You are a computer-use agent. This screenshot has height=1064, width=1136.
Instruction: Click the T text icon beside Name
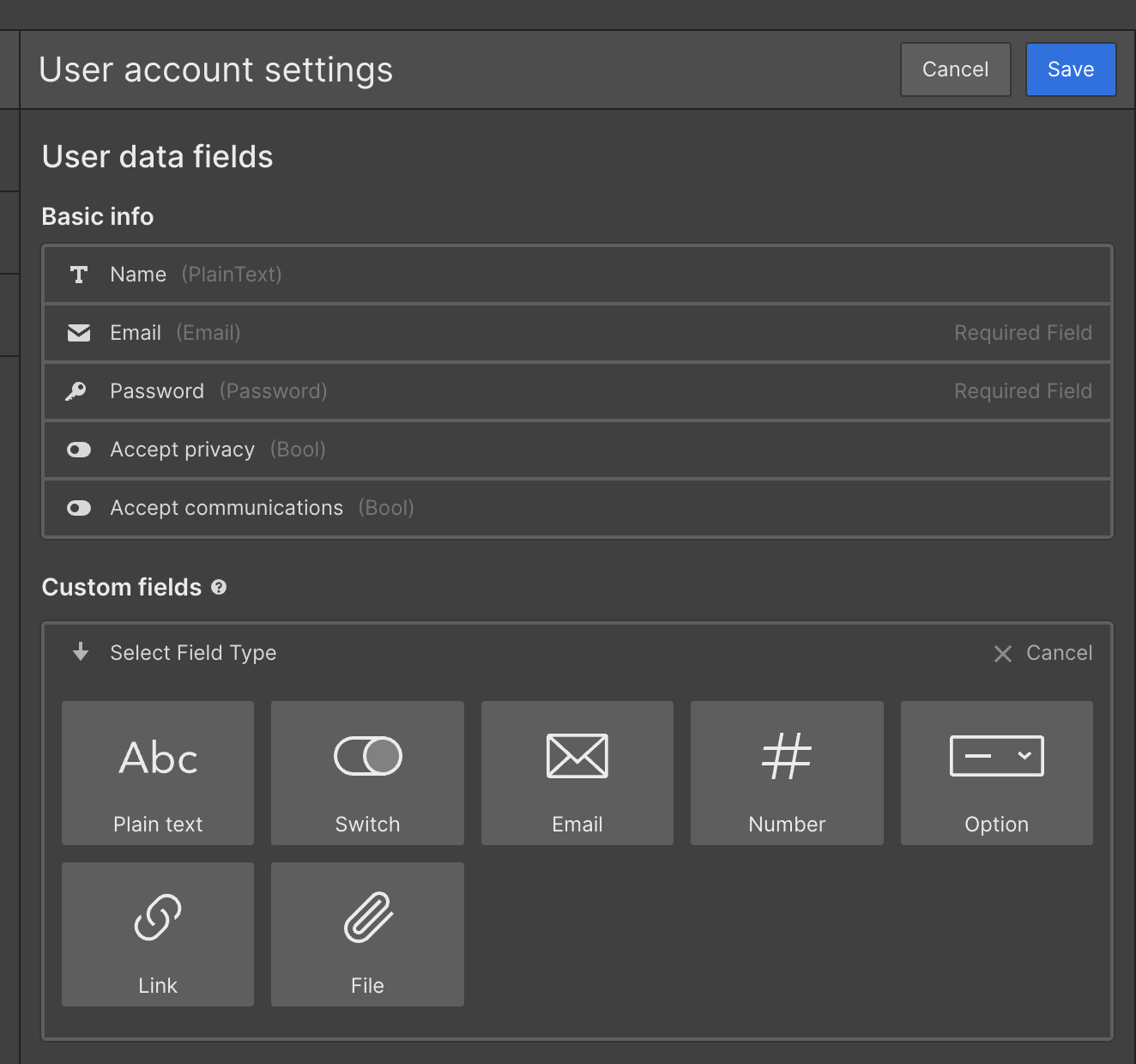tap(79, 275)
